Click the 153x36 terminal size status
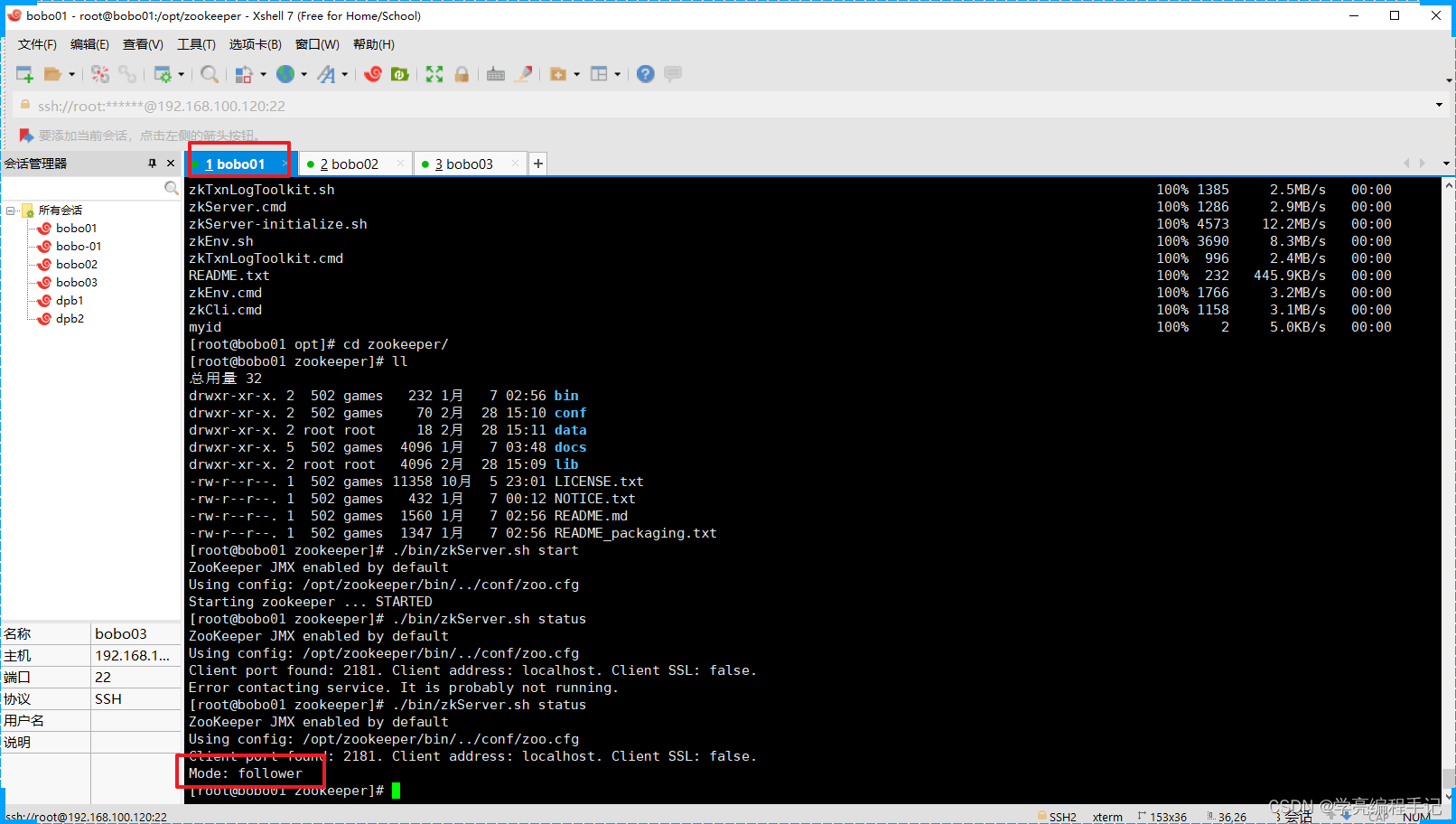Viewport: 1456px width, 824px height. coord(1162,817)
